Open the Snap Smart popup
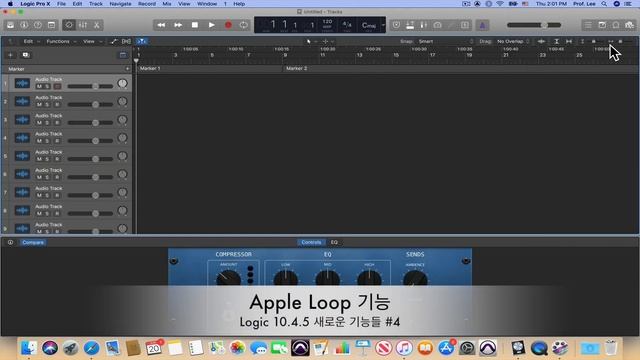Screen dimensions: 640x360 pos(445,42)
